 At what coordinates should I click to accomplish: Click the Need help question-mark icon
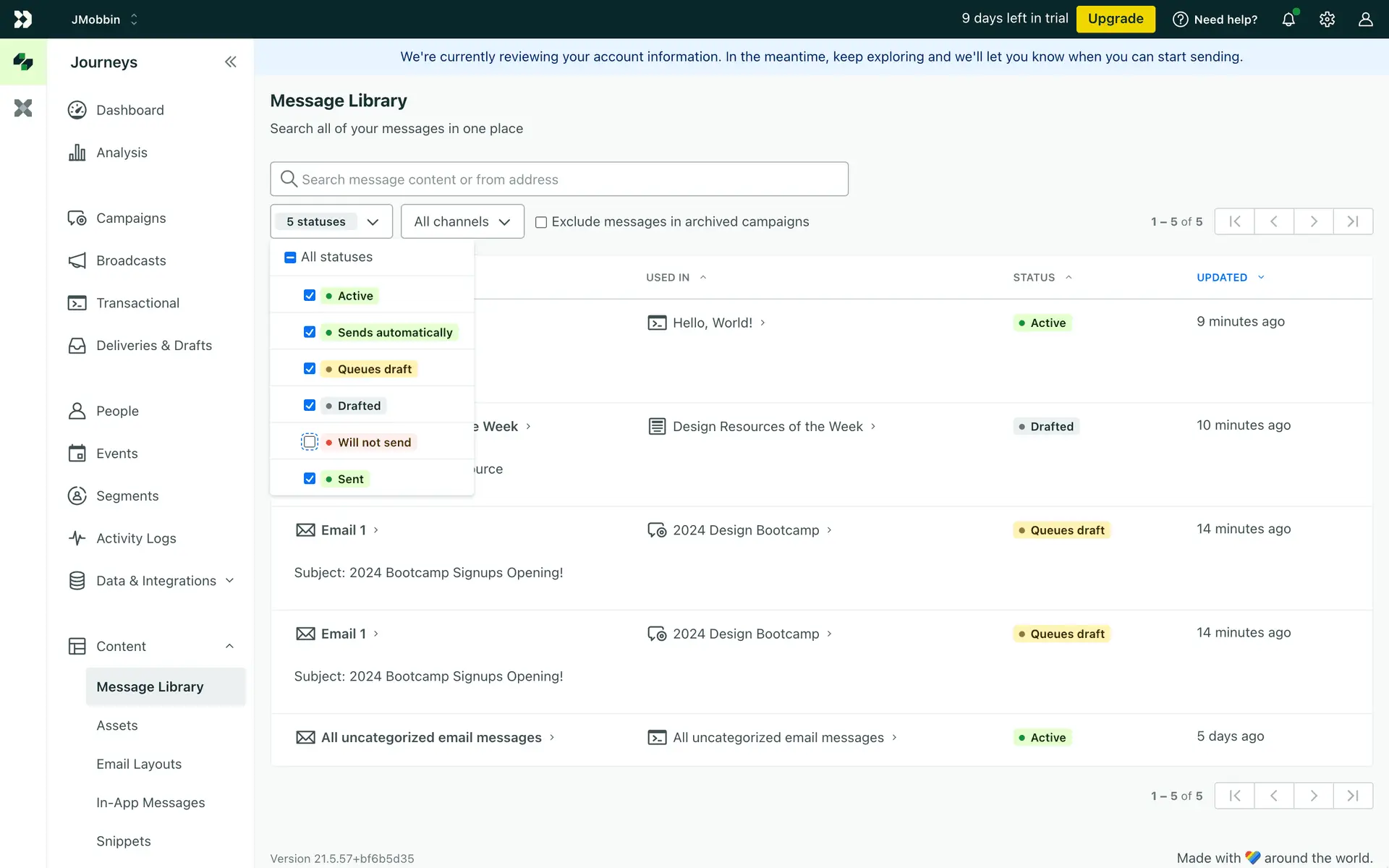(1180, 20)
